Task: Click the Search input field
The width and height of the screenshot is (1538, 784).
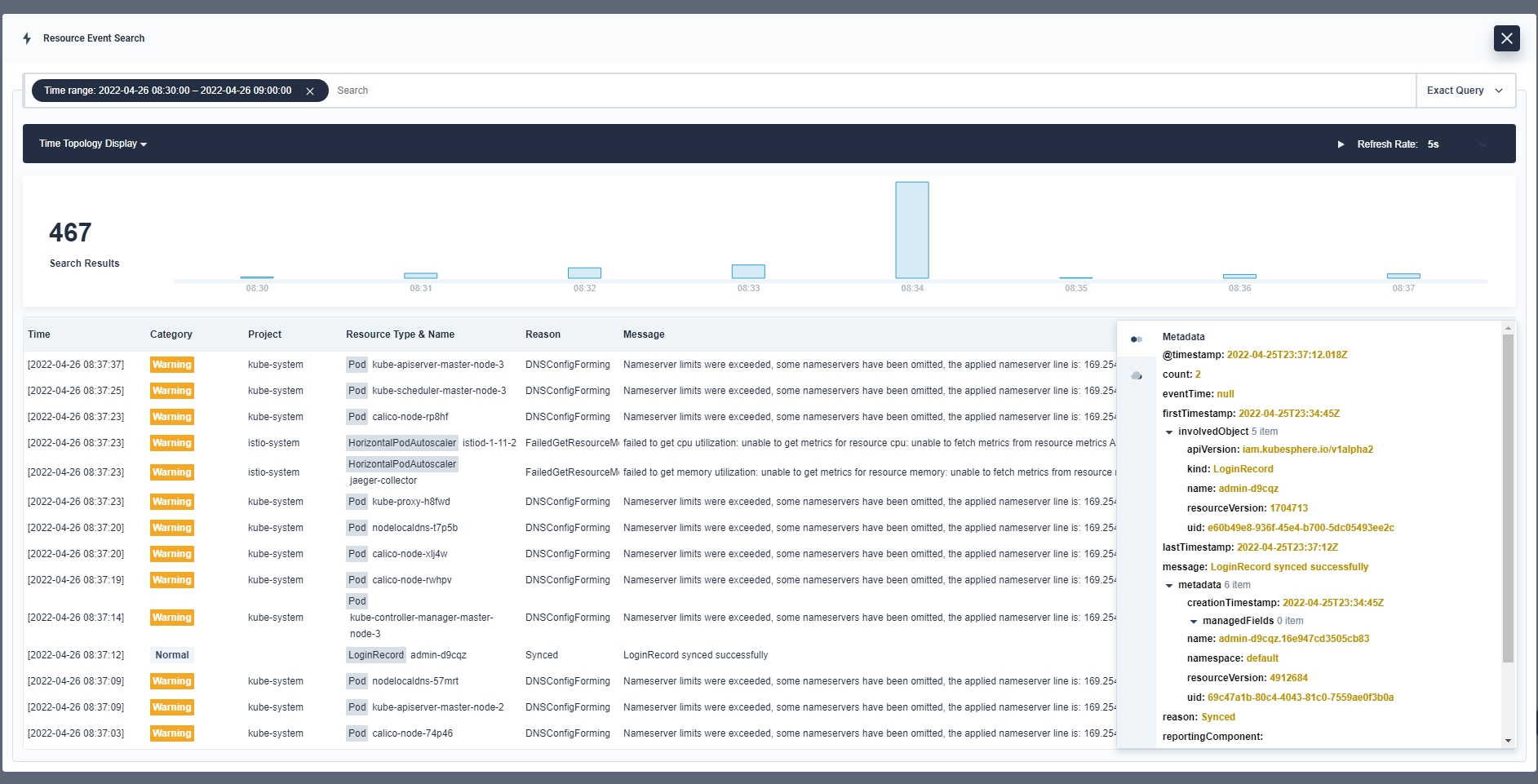Action: (873, 91)
